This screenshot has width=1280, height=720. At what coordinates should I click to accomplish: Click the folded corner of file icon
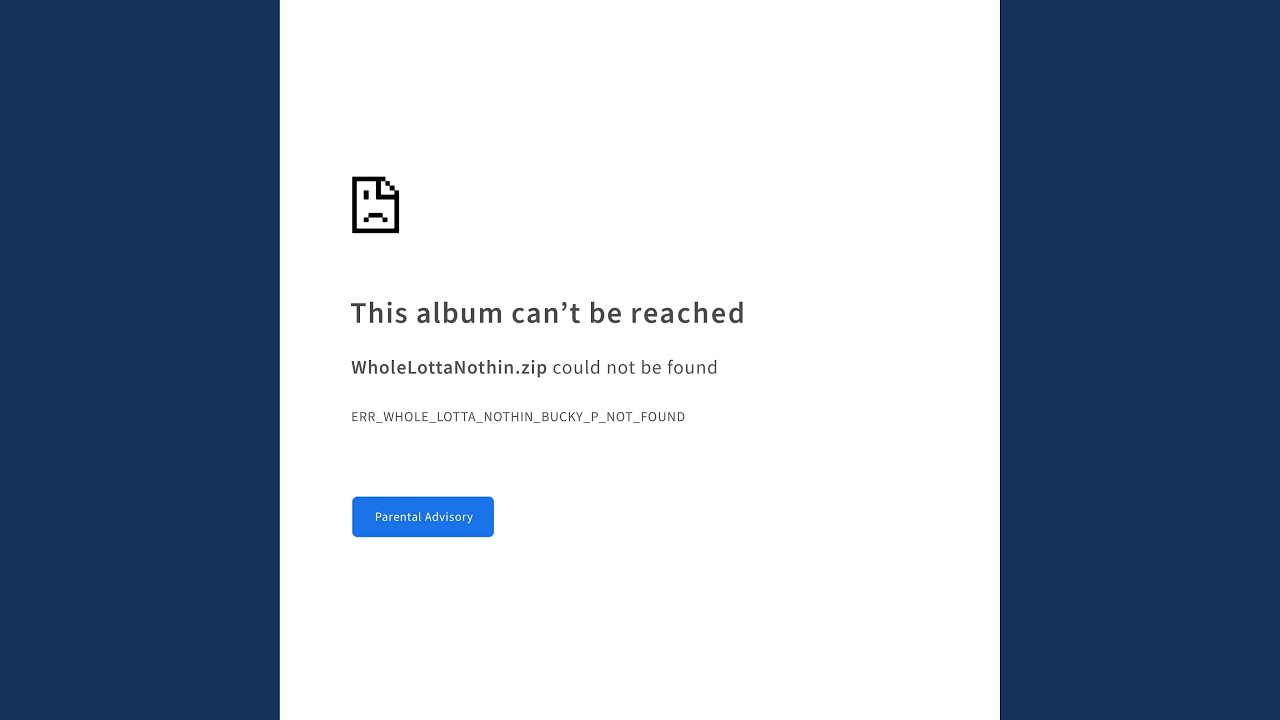click(x=391, y=185)
